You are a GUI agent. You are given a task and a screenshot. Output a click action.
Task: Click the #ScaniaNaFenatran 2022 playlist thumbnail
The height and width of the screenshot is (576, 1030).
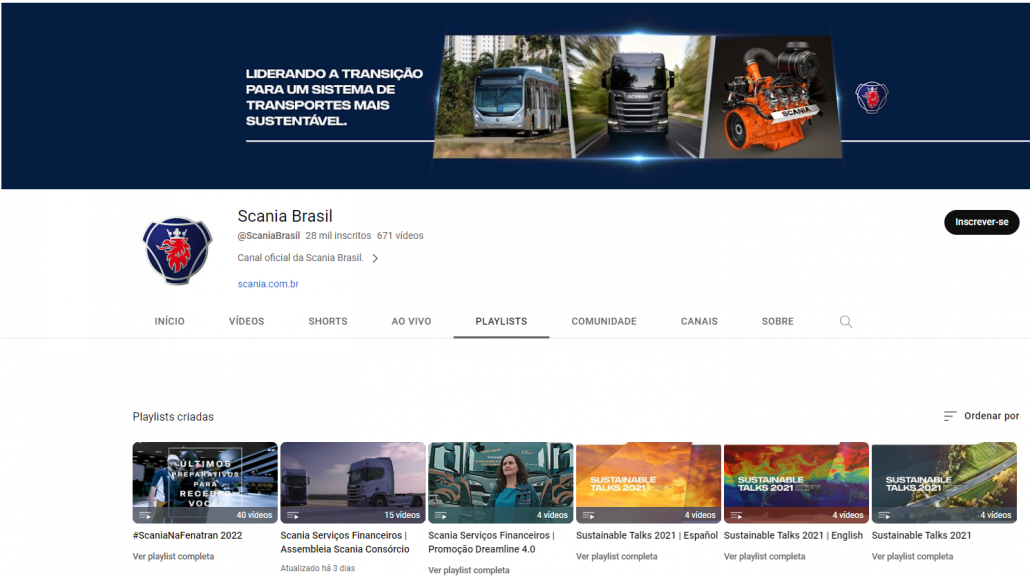pos(205,482)
